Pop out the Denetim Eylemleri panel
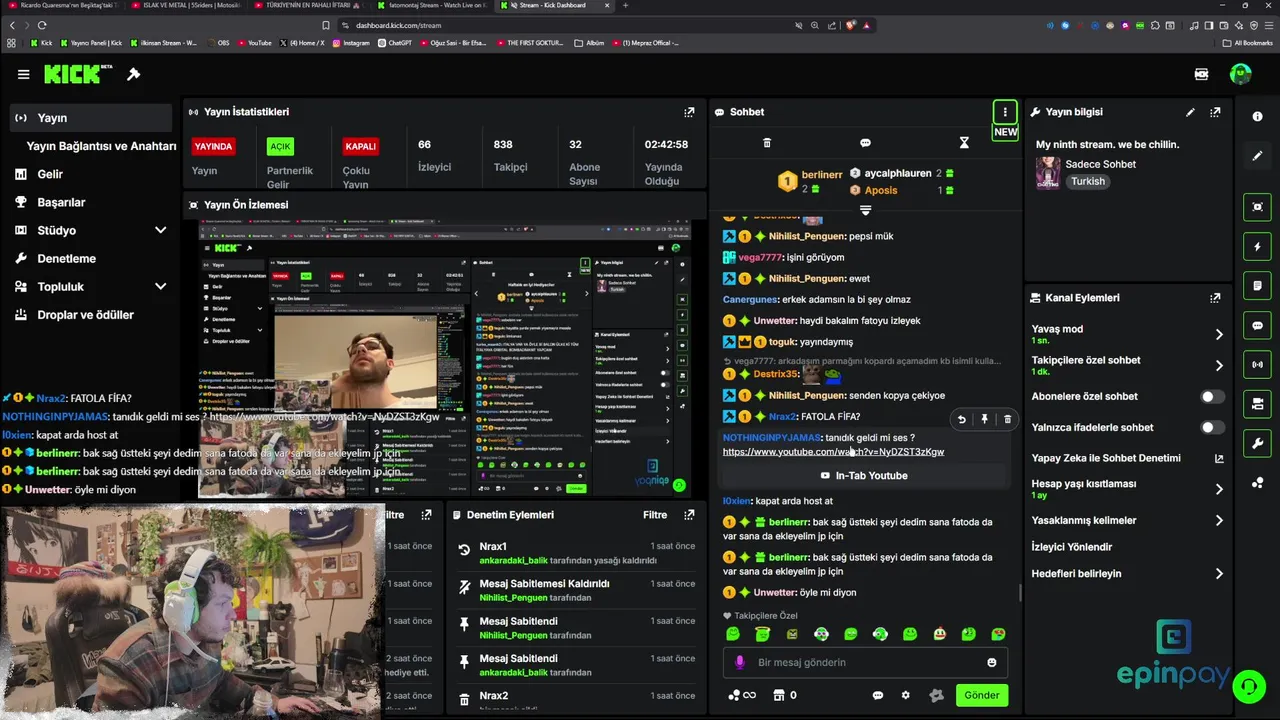This screenshot has width=1280, height=720. click(x=689, y=515)
